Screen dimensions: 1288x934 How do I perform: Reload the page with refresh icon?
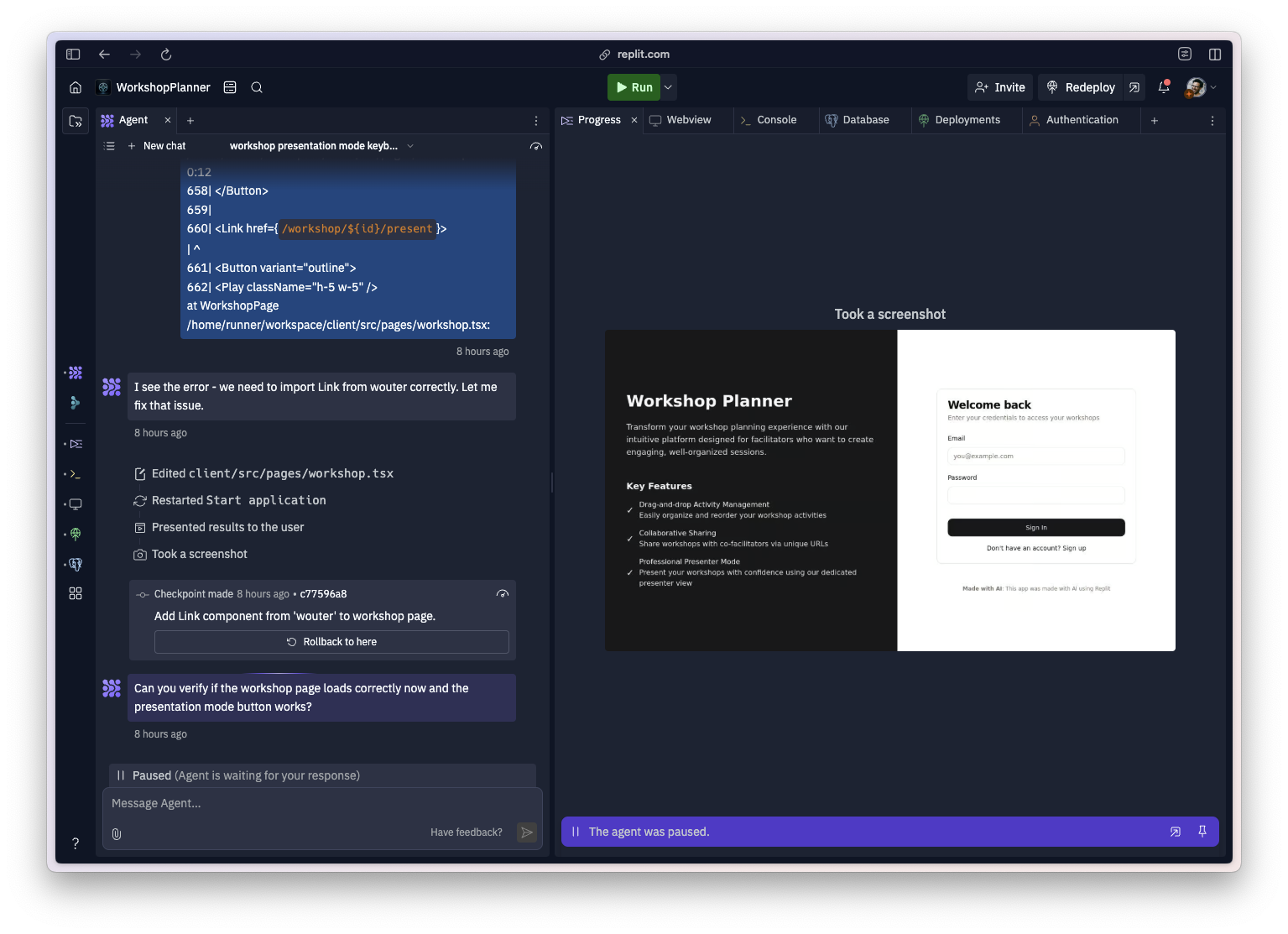pos(166,55)
